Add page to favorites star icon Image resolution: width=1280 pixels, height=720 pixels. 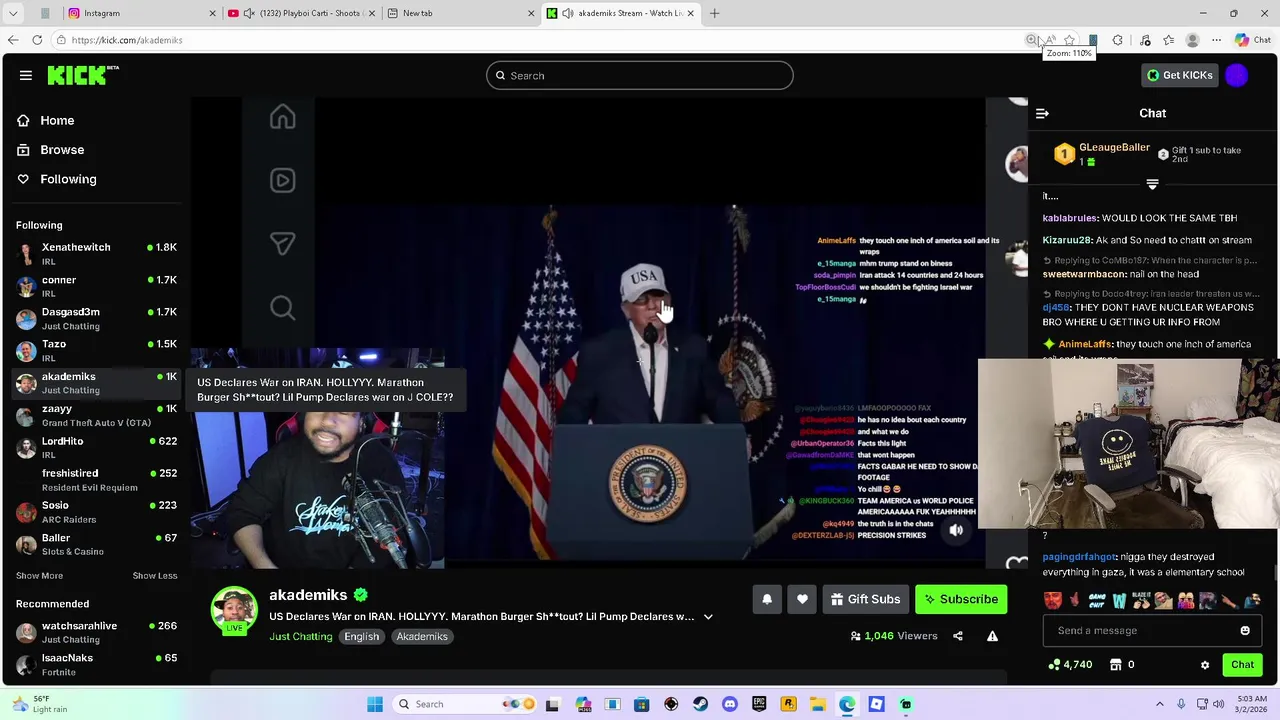coord(1069,40)
